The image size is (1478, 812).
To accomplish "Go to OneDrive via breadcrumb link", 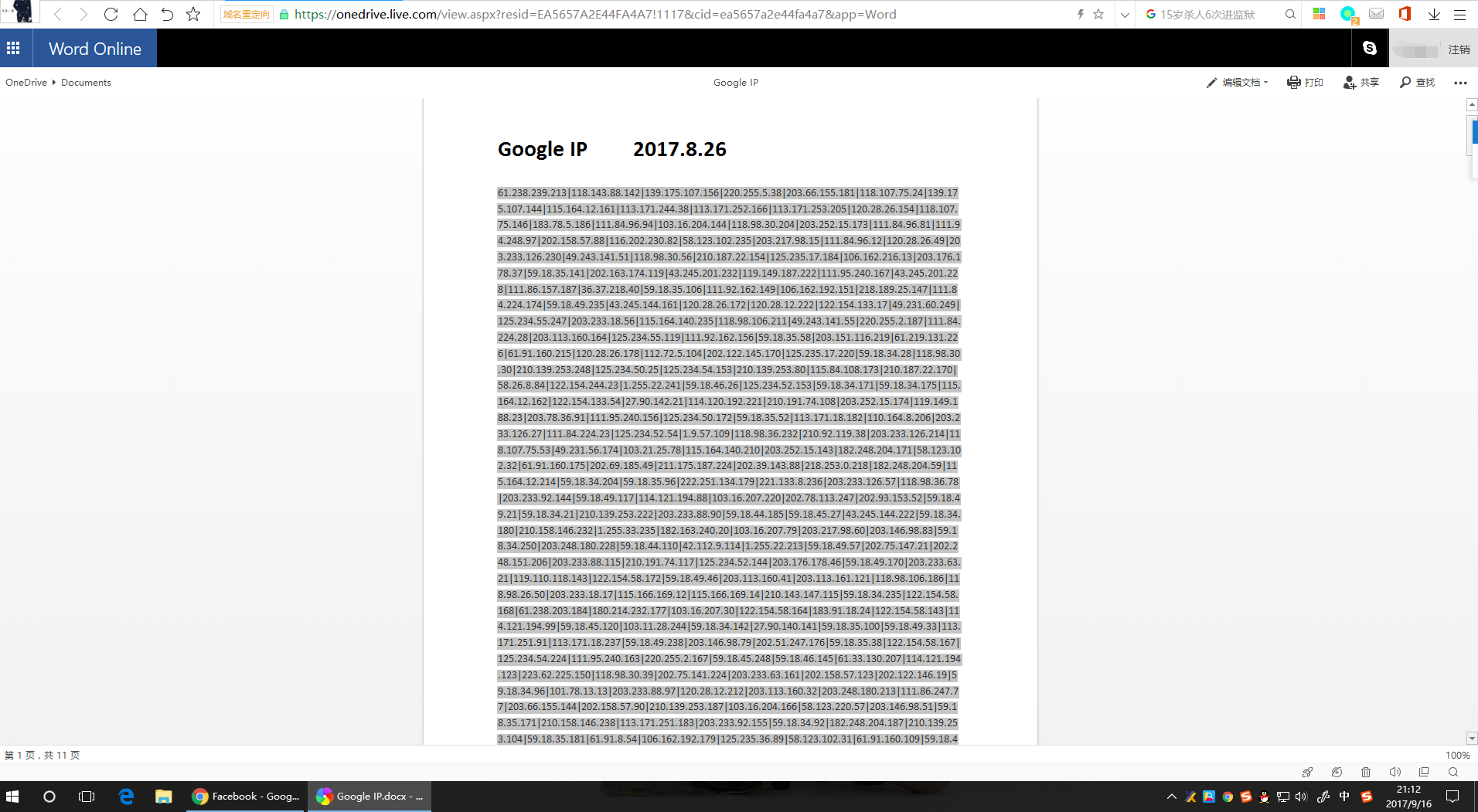I will (26, 82).
